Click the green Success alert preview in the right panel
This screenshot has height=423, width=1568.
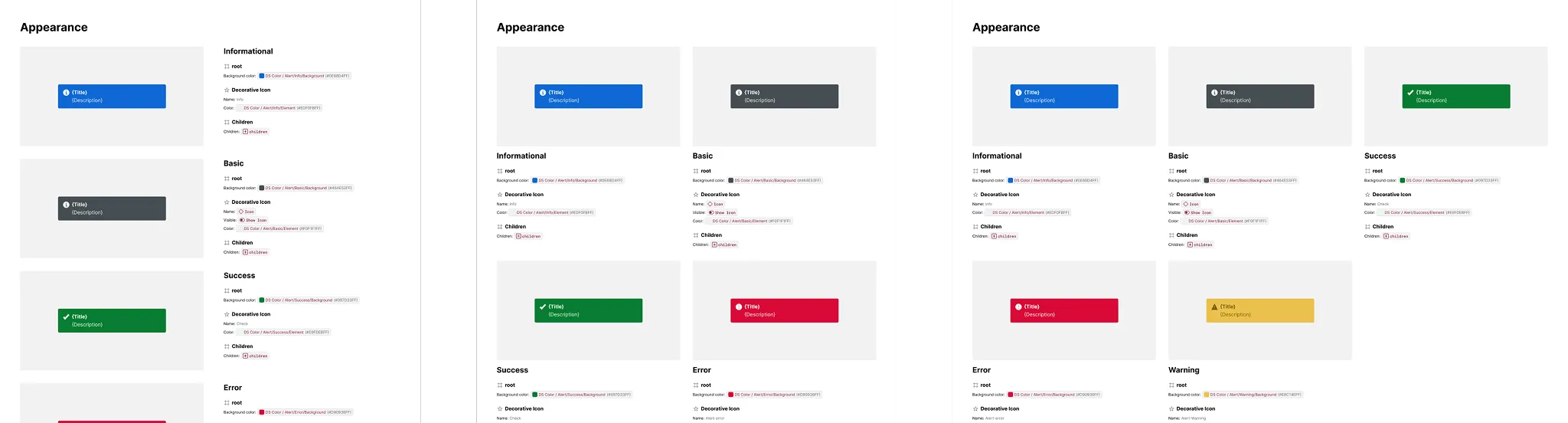coord(1456,97)
